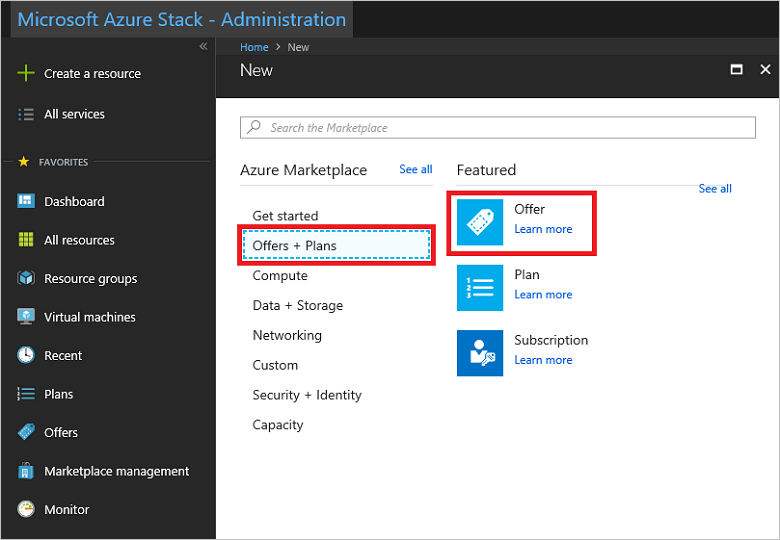Click Home in the breadcrumb
Viewport: 780px width, 540px height.
pos(254,47)
